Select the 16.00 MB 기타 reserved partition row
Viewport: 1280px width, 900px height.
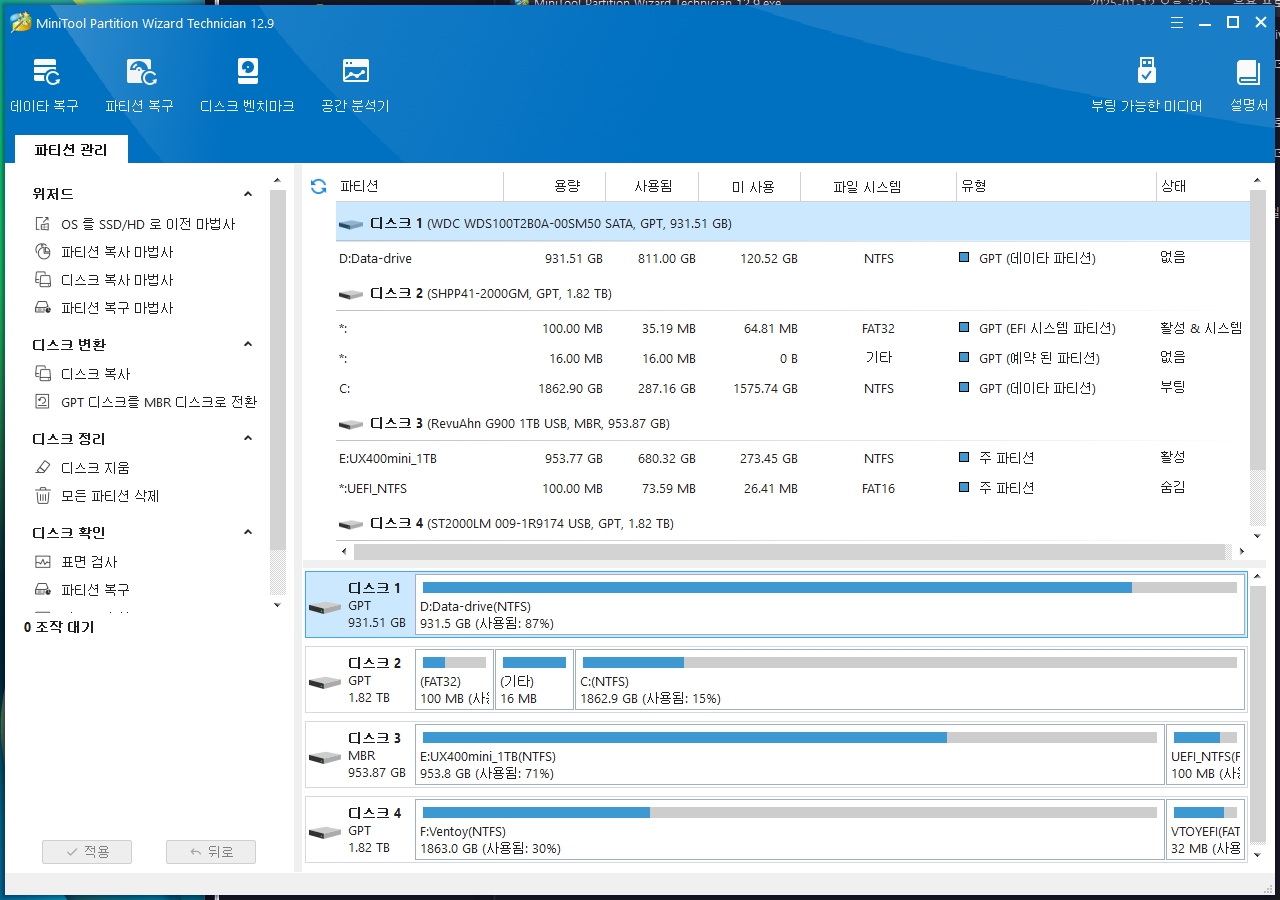click(x=792, y=358)
